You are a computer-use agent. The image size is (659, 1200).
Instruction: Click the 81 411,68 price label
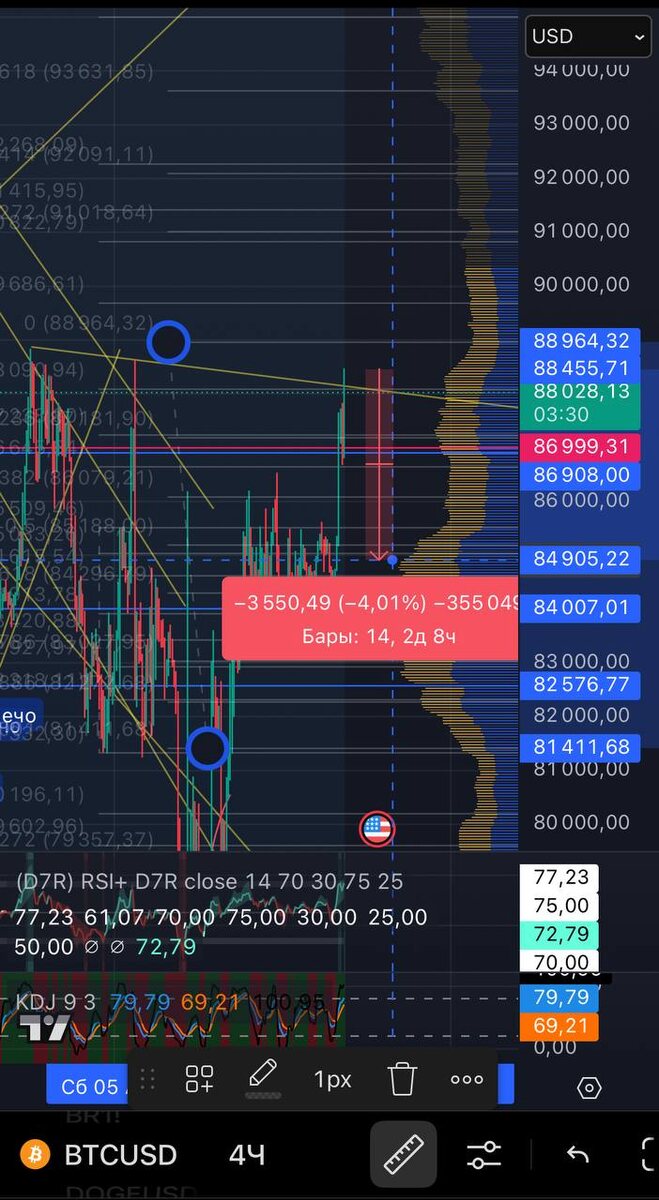pos(581,747)
